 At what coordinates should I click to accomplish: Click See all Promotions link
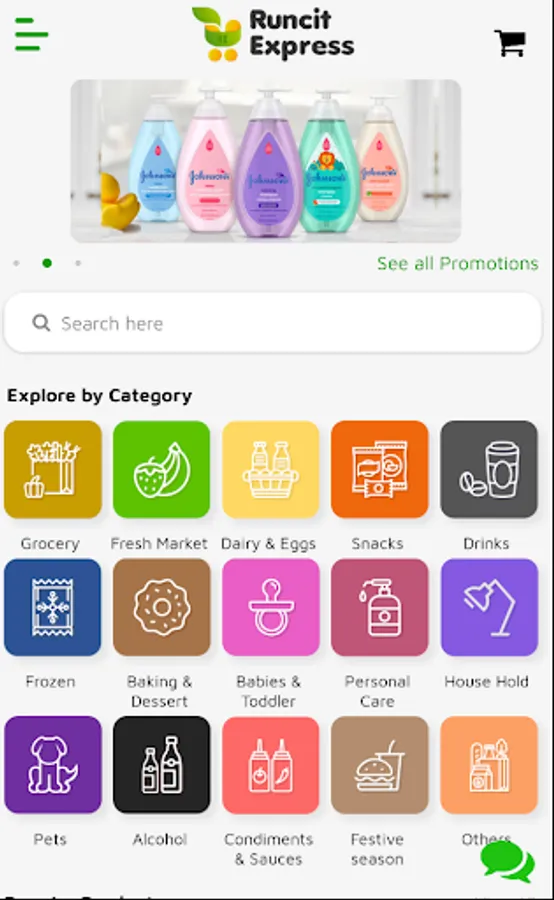coord(458,263)
